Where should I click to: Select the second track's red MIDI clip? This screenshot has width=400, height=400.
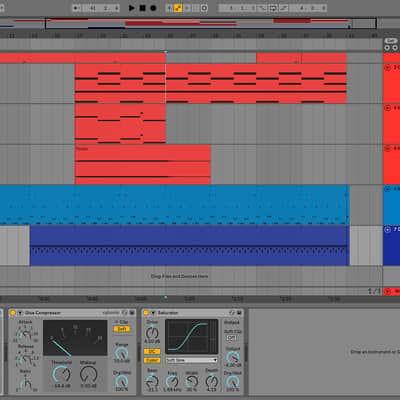pyautogui.click(x=120, y=124)
